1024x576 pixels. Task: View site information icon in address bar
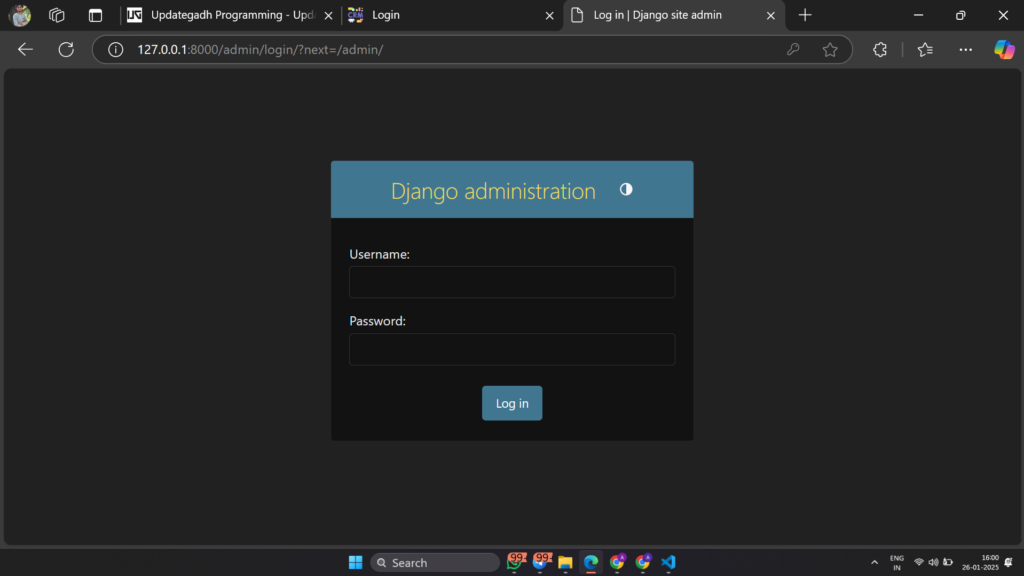pos(116,50)
